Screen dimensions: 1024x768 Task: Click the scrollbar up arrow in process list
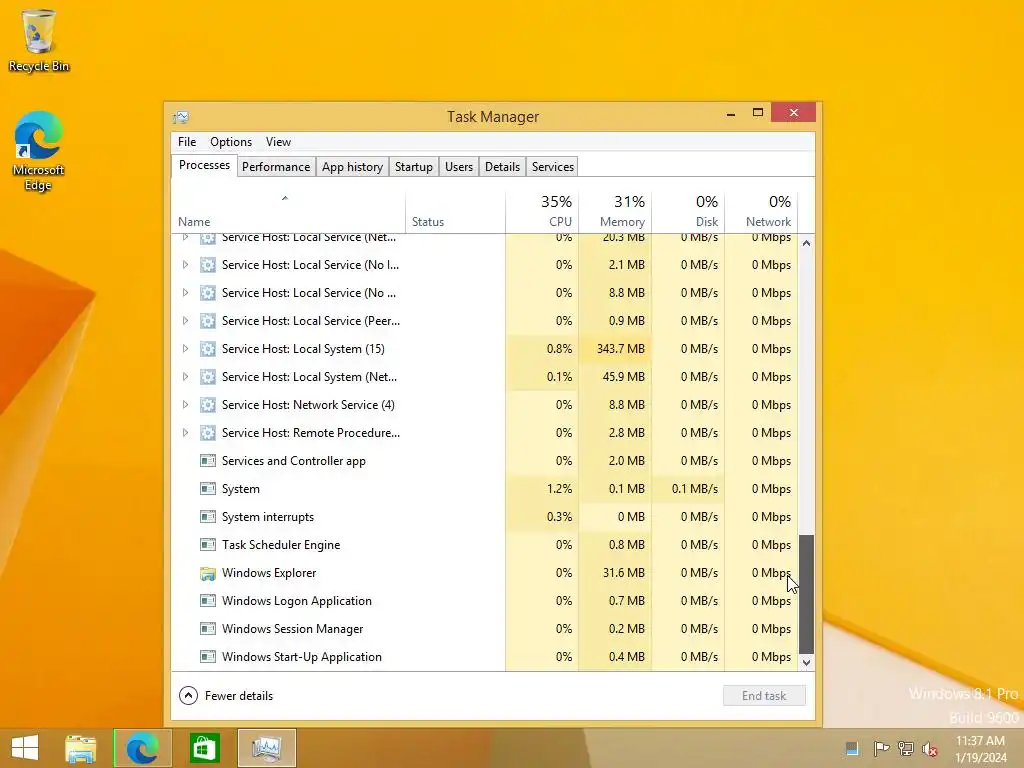coord(807,243)
